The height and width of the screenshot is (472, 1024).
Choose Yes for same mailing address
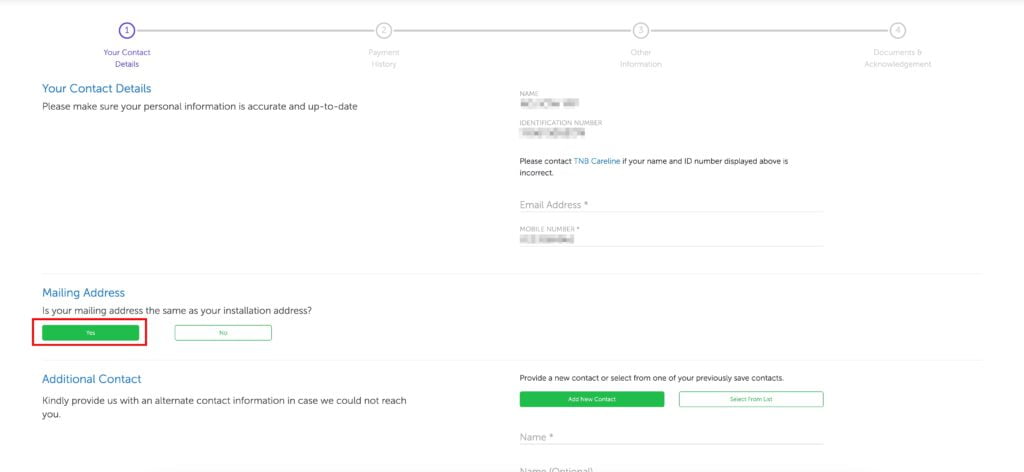point(91,333)
